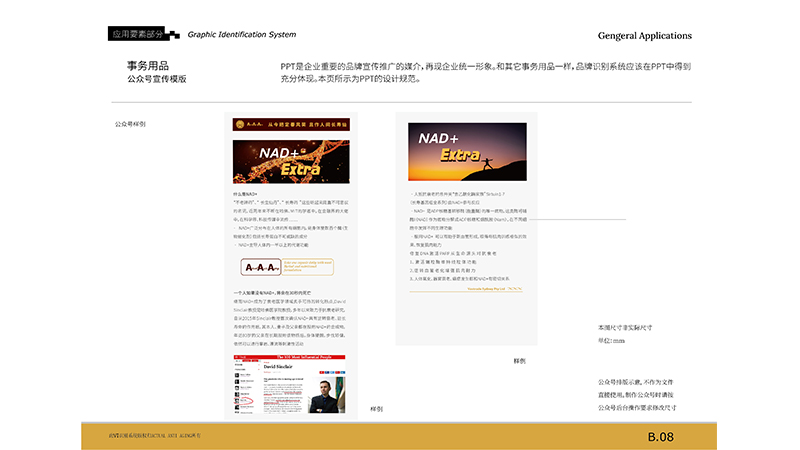The width and height of the screenshot is (800, 450).
Task: Open the NAD+ Extra DNA helix banner image
Action: tap(291, 162)
